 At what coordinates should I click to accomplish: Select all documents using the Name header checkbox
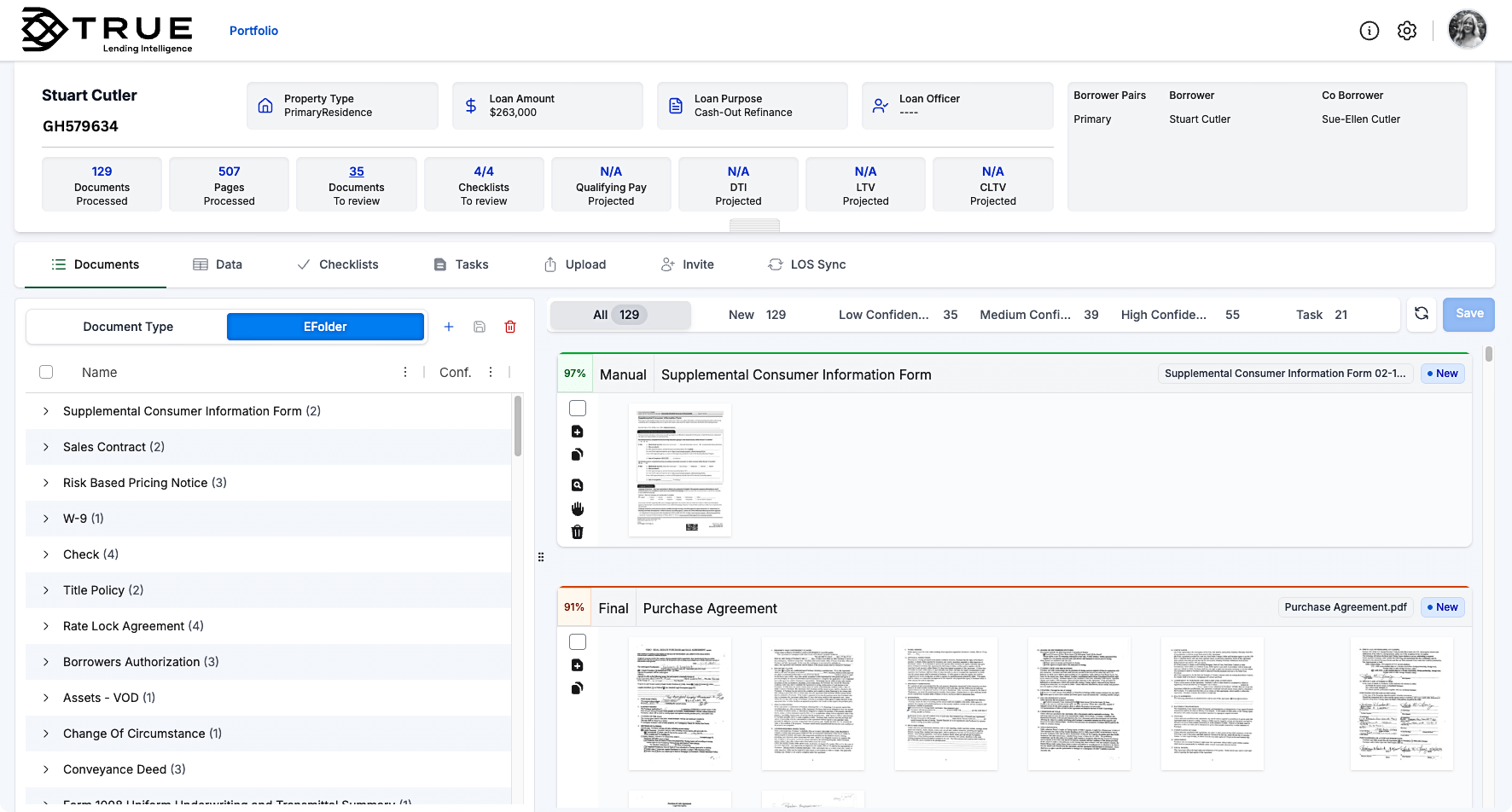[46, 372]
